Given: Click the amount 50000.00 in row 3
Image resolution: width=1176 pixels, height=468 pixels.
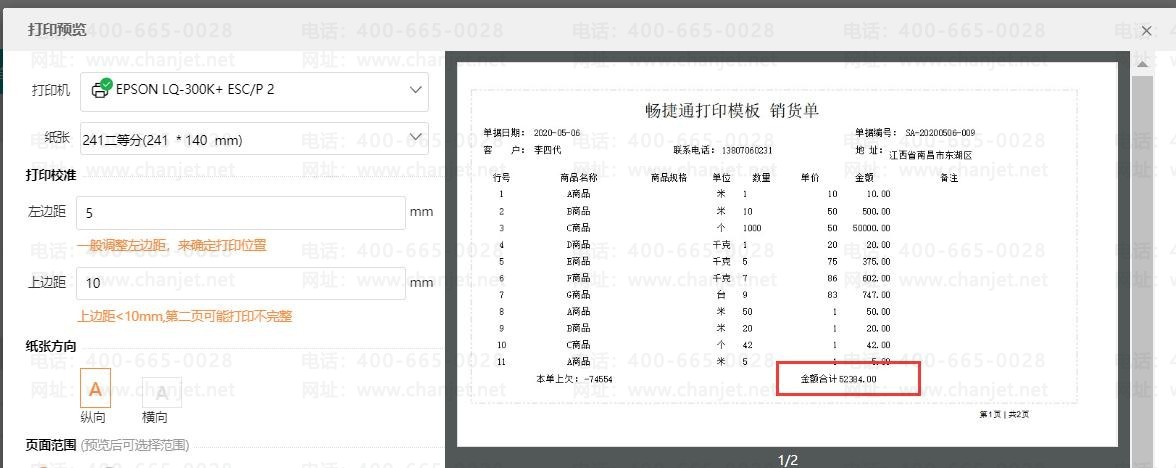Looking at the screenshot, I should tap(872, 228).
